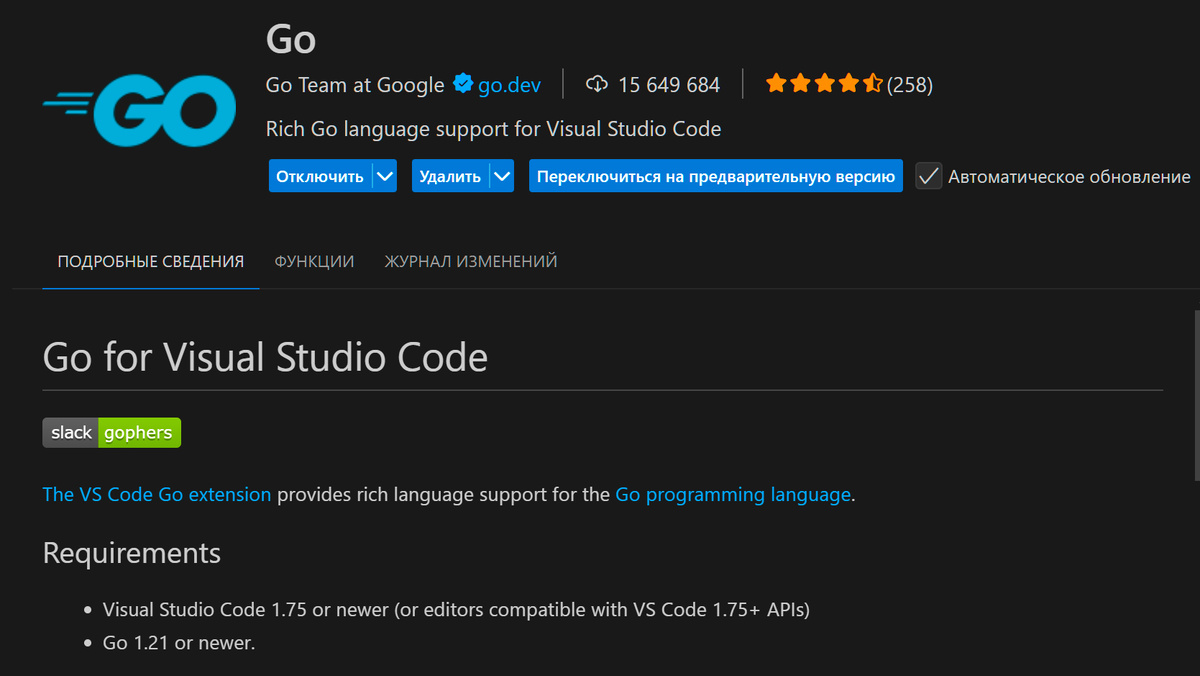Click Переключиться на предварительную версию button

(716, 176)
